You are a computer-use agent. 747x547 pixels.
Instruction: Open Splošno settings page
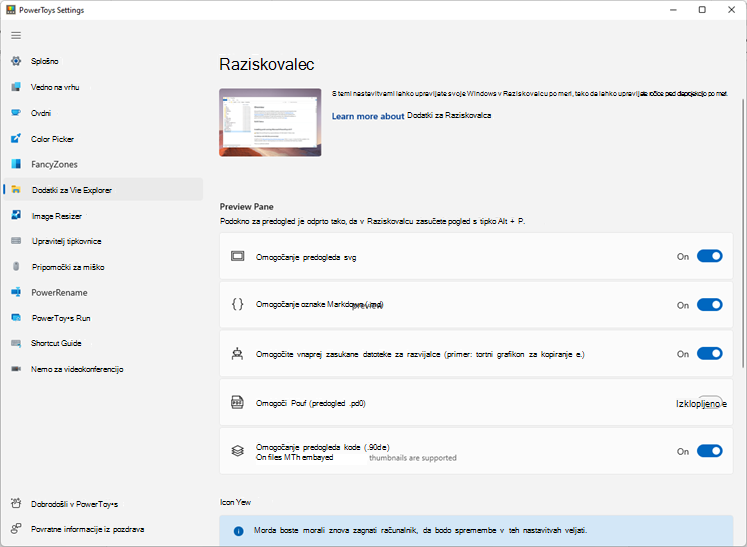[103, 61]
